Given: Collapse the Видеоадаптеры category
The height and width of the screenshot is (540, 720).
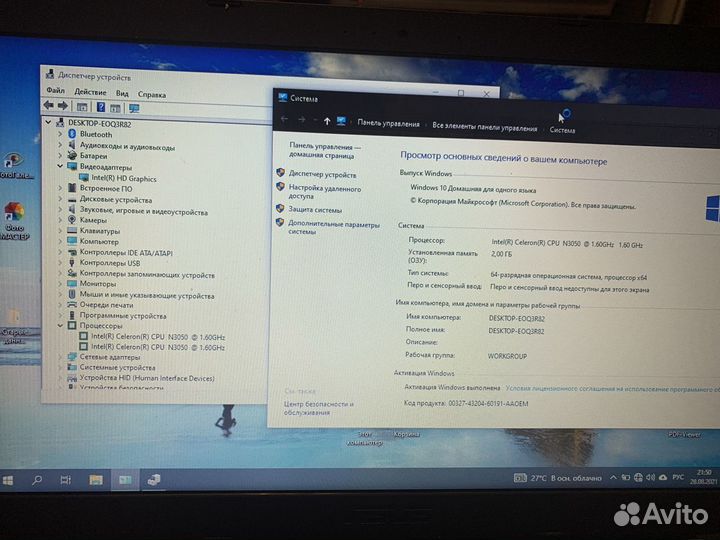Looking at the screenshot, I should (x=60, y=166).
